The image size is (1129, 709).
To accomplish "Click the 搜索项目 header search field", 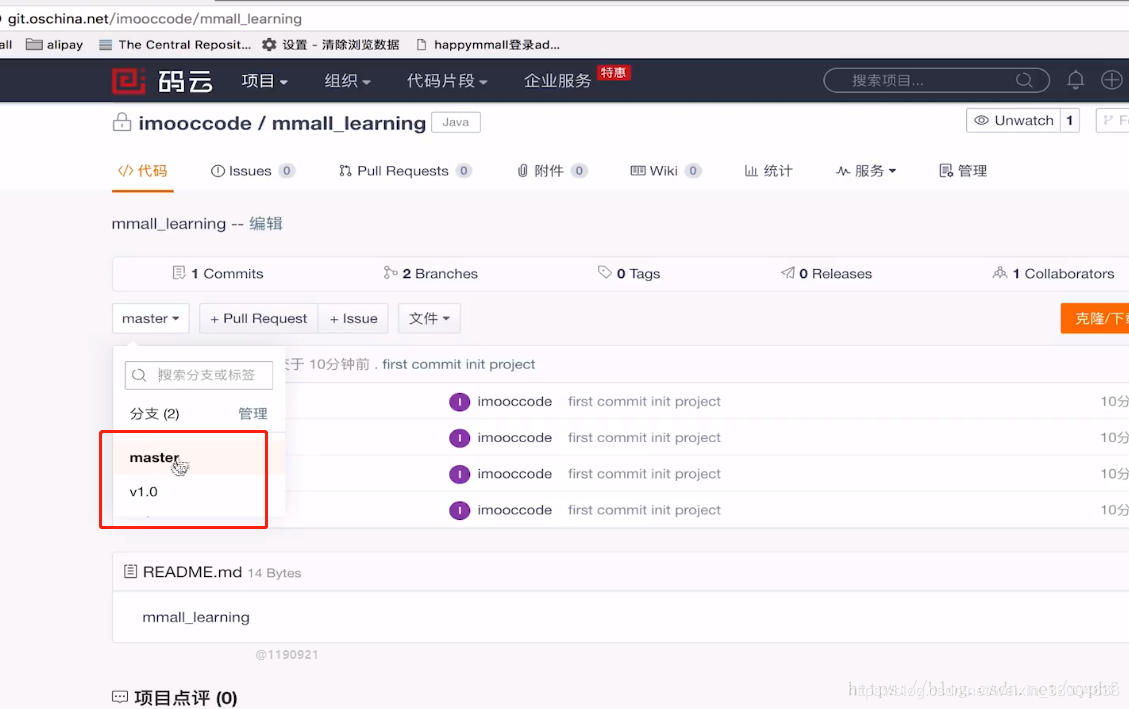I will pyautogui.click(x=936, y=80).
